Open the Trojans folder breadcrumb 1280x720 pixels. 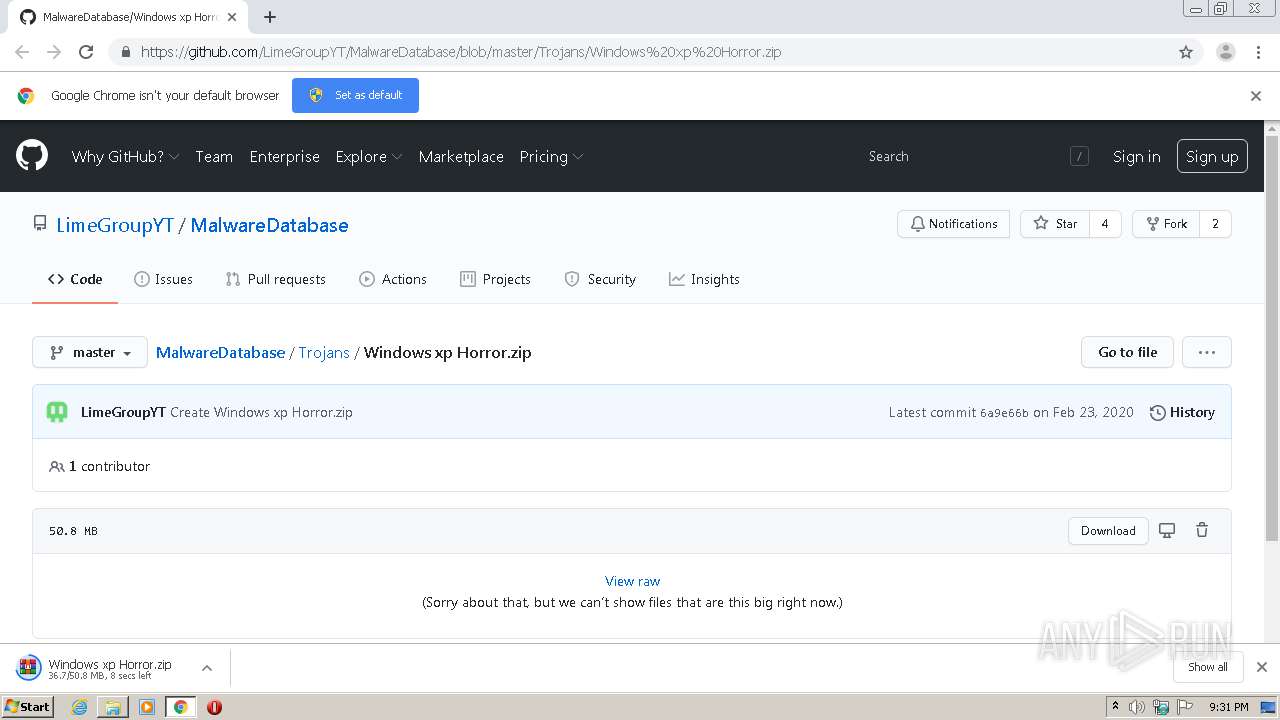(324, 352)
